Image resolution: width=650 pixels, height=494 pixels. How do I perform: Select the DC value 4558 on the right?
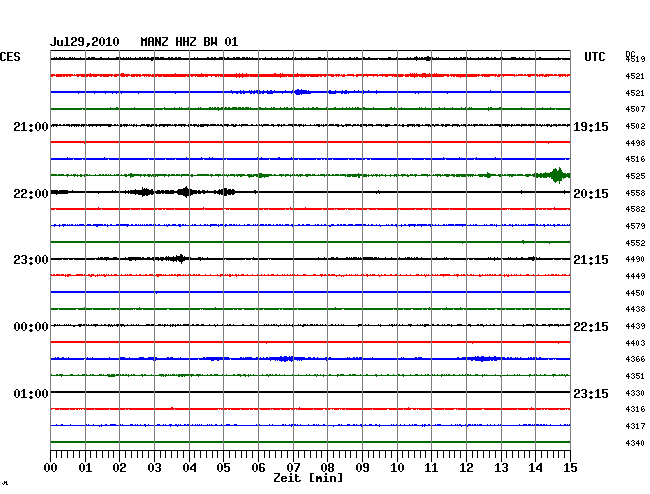coord(635,193)
